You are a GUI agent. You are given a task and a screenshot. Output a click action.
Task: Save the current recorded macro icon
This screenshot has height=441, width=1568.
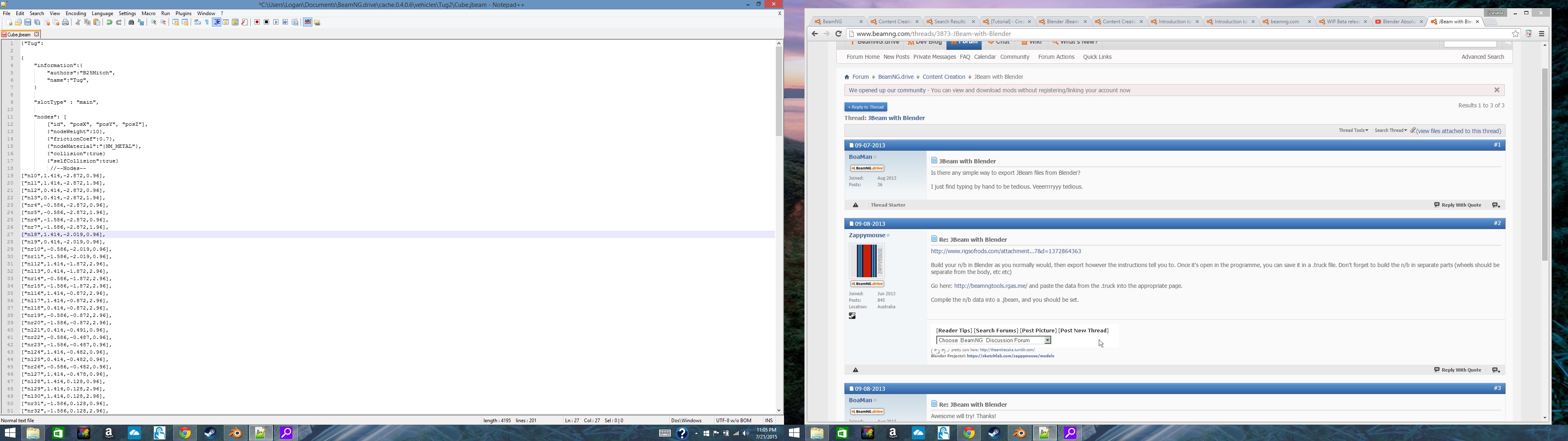tap(295, 22)
